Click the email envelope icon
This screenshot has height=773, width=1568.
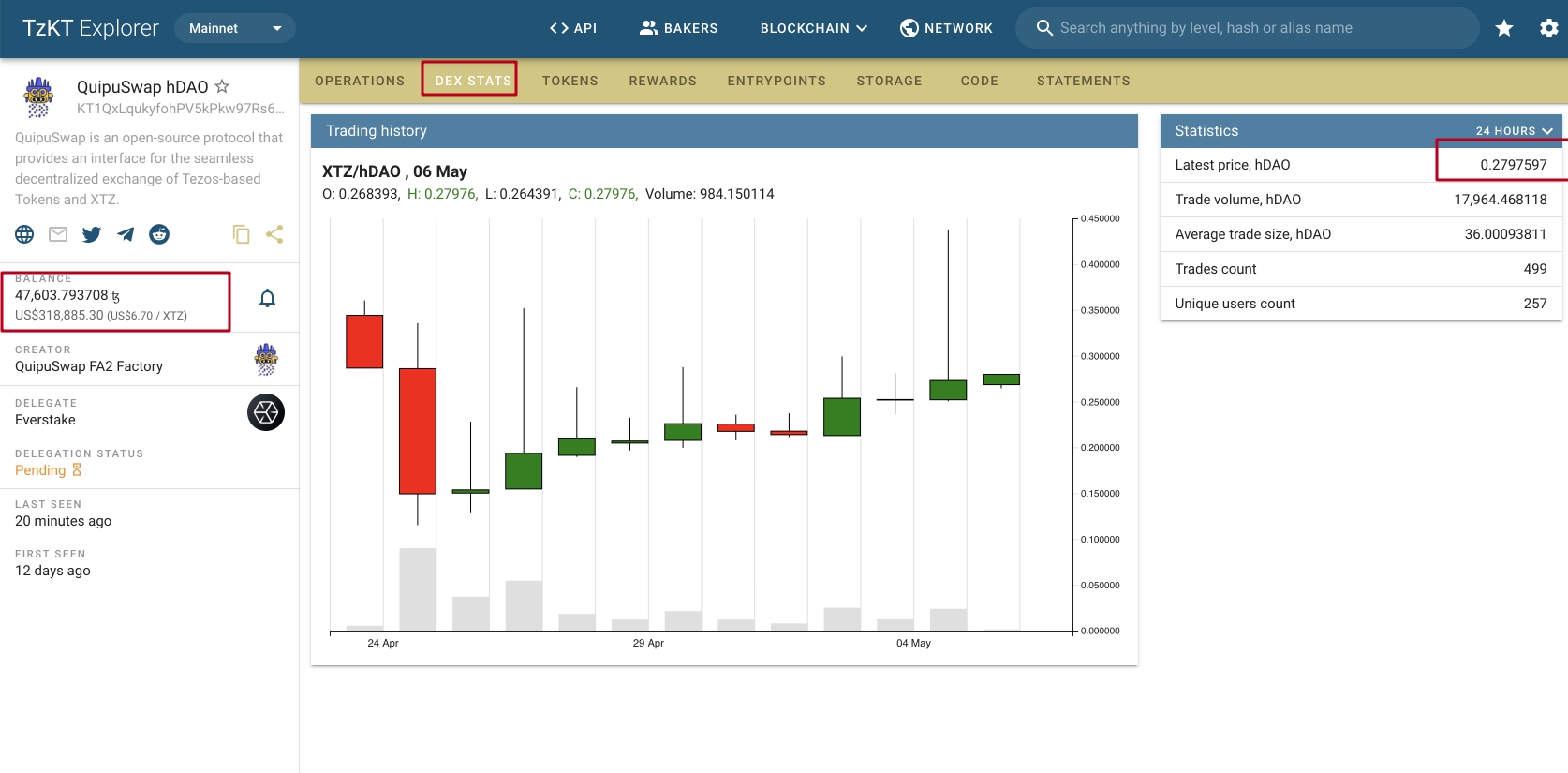pyautogui.click(x=58, y=234)
